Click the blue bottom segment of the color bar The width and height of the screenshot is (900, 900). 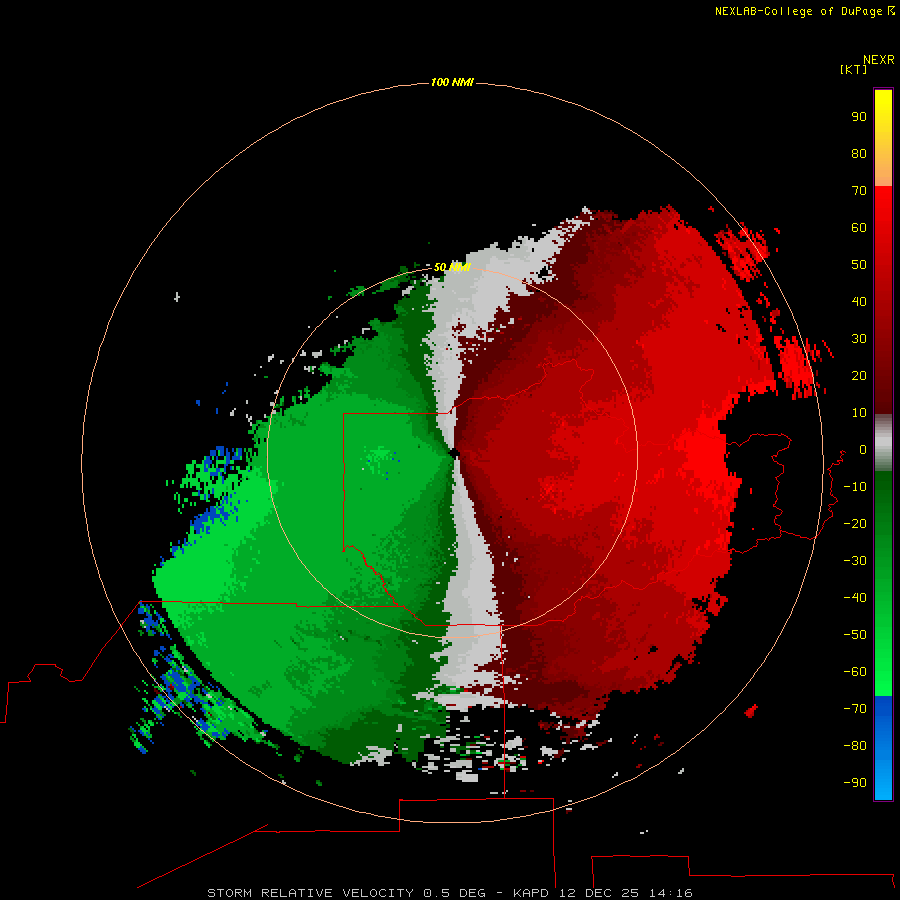883,747
